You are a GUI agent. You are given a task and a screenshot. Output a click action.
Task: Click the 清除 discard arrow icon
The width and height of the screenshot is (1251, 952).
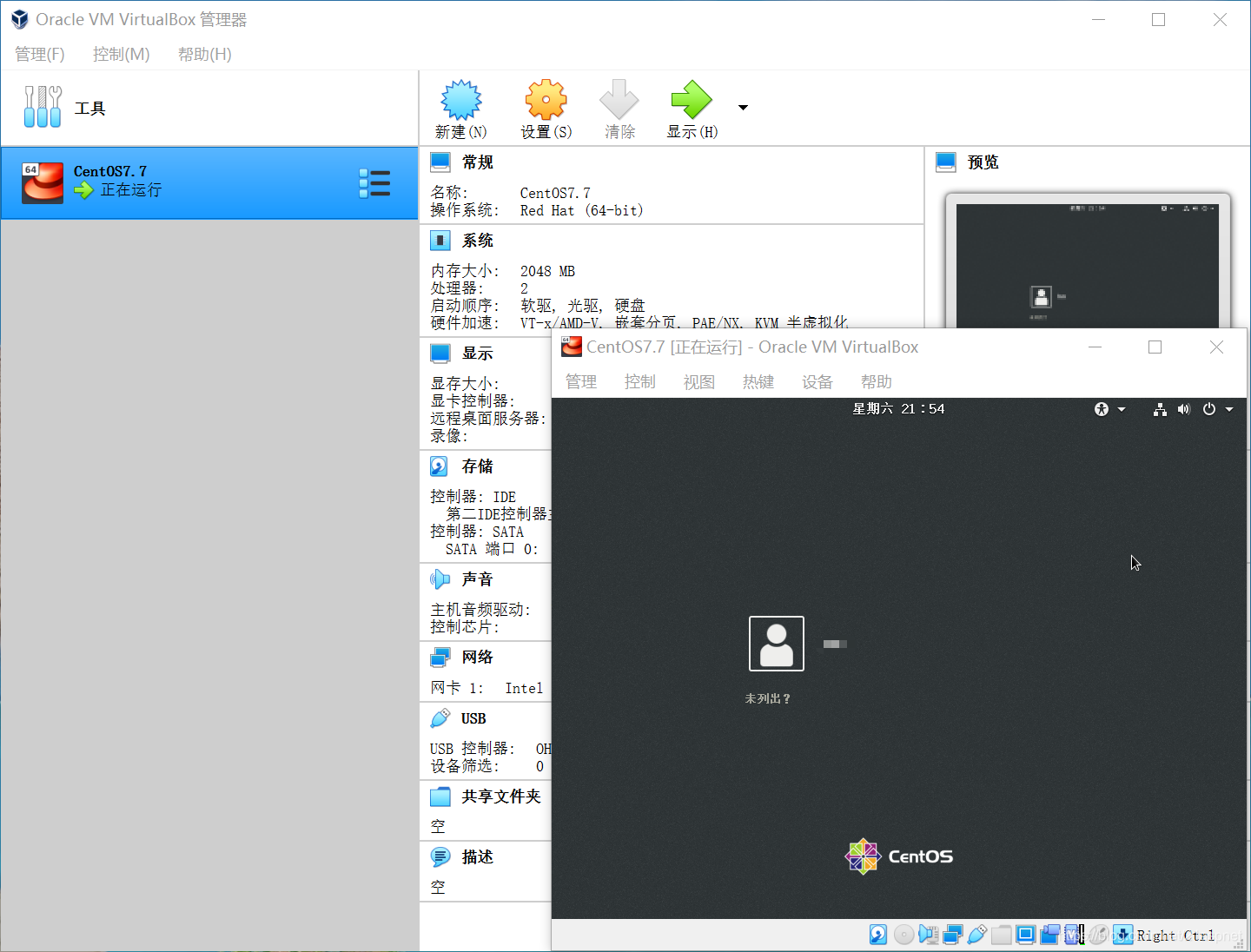(x=619, y=100)
